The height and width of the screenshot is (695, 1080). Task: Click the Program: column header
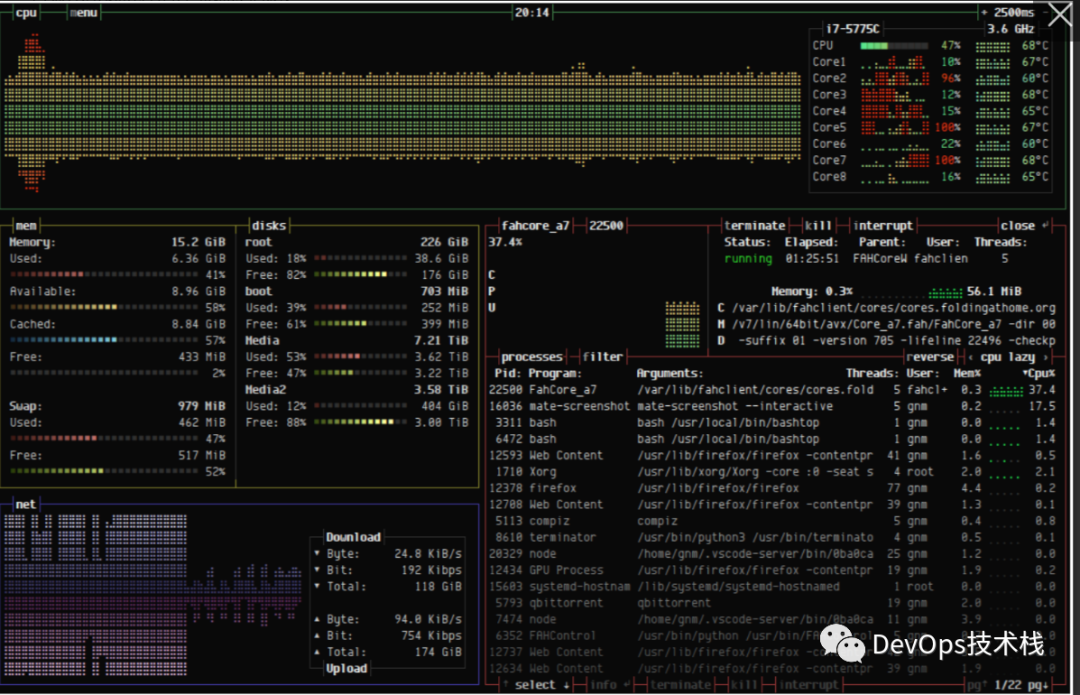coord(555,373)
